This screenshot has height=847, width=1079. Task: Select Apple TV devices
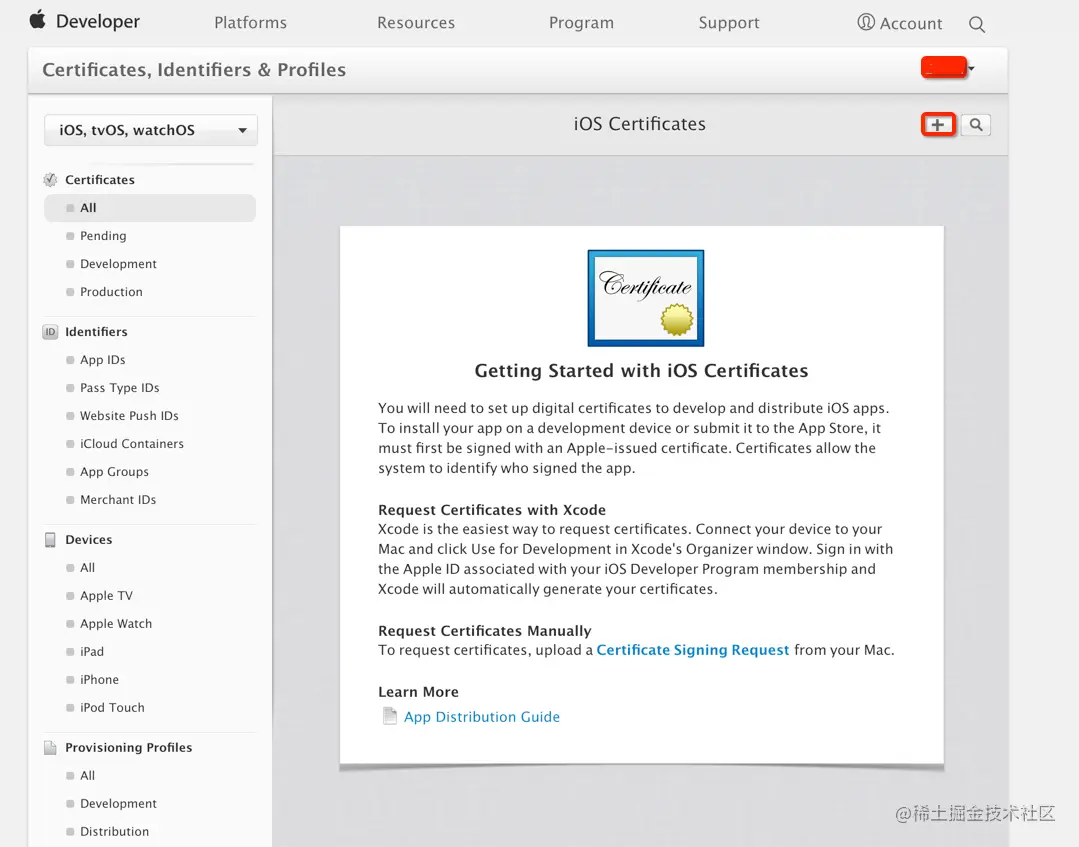coord(107,596)
